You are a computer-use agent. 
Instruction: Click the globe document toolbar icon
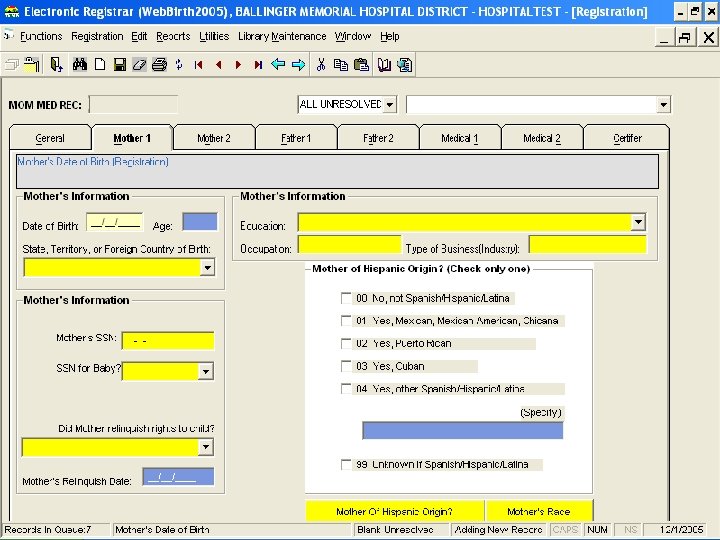(x=405, y=65)
